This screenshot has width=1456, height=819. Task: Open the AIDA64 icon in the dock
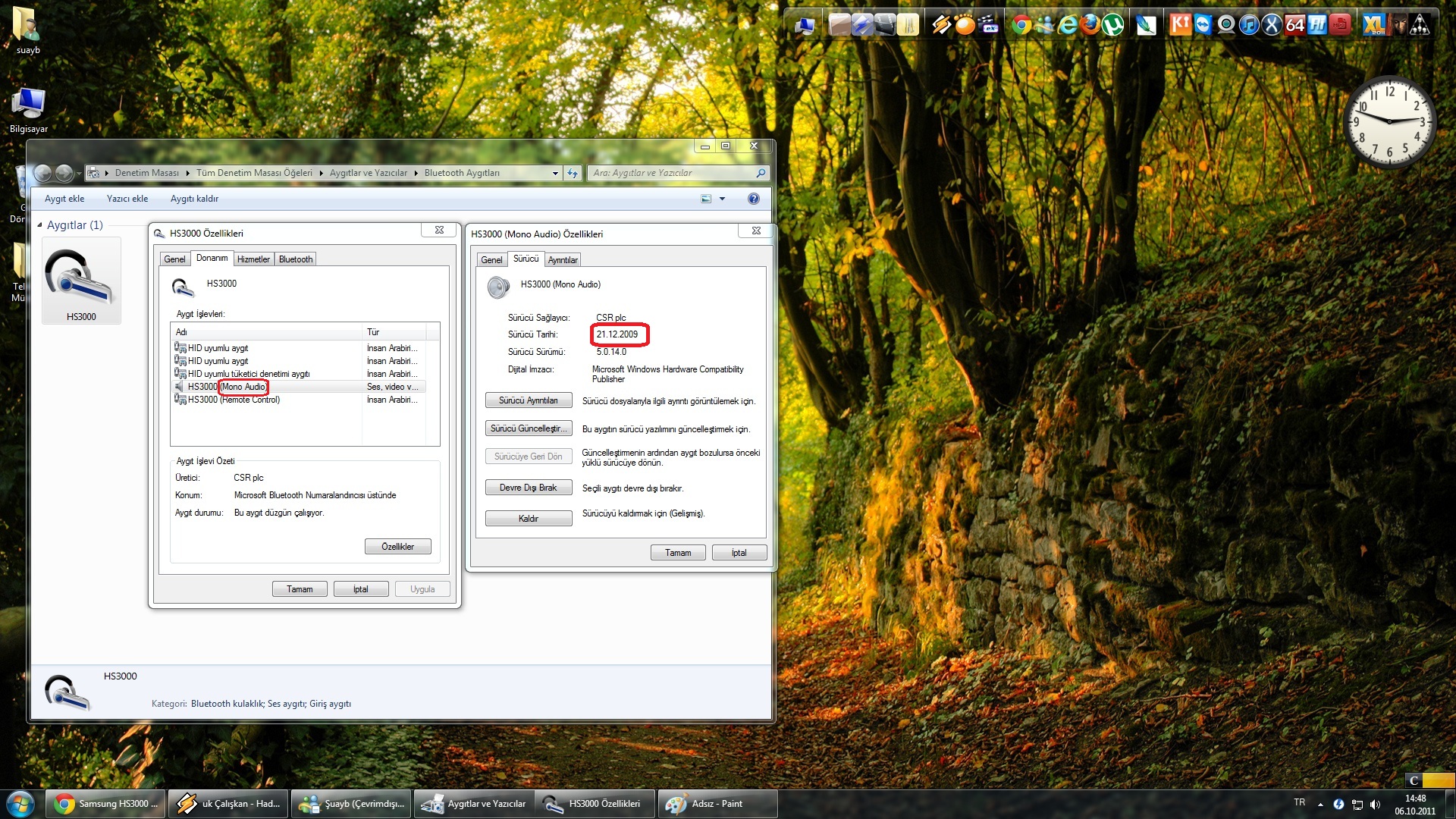coord(1294,25)
